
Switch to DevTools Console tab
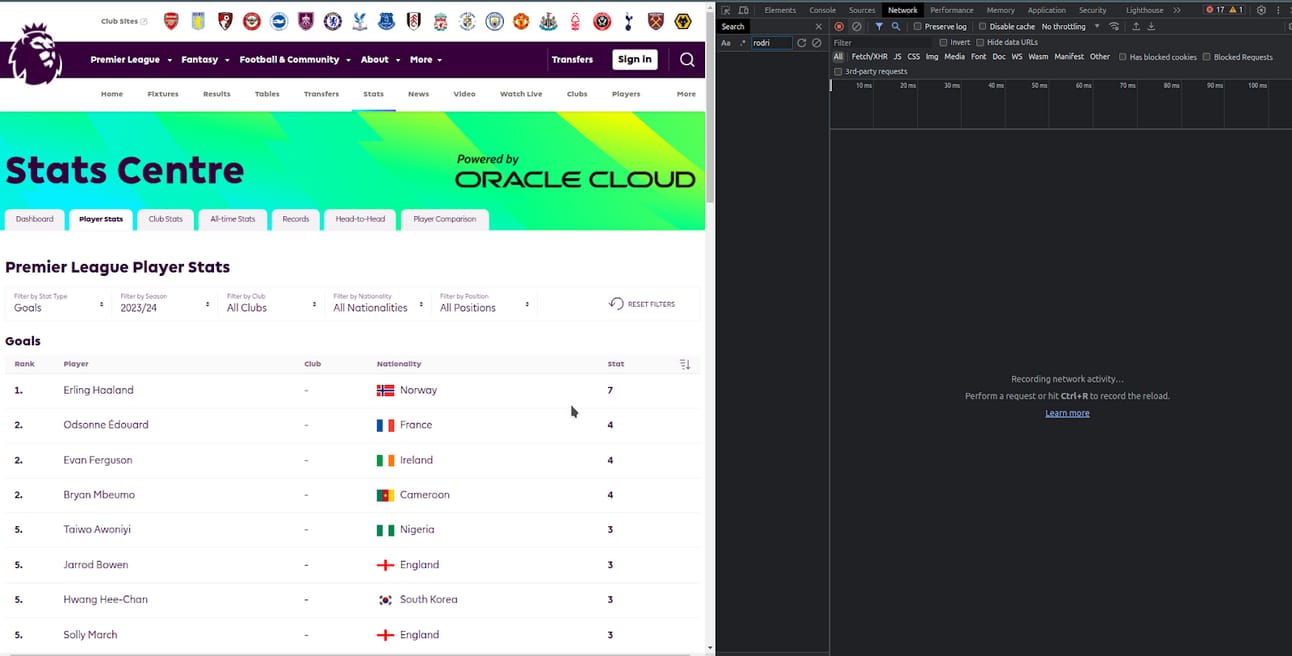[822, 10]
